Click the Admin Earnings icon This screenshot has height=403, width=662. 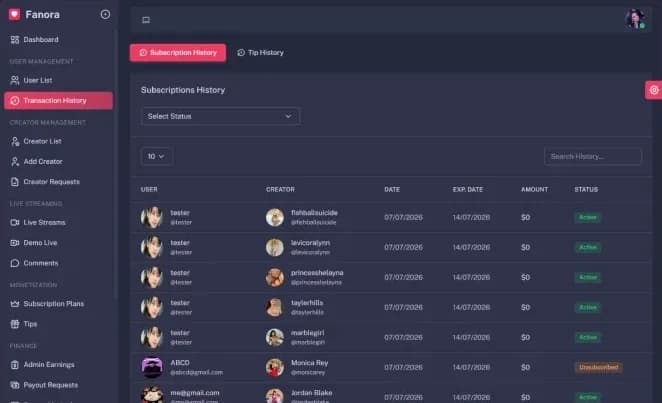pos(15,365)
